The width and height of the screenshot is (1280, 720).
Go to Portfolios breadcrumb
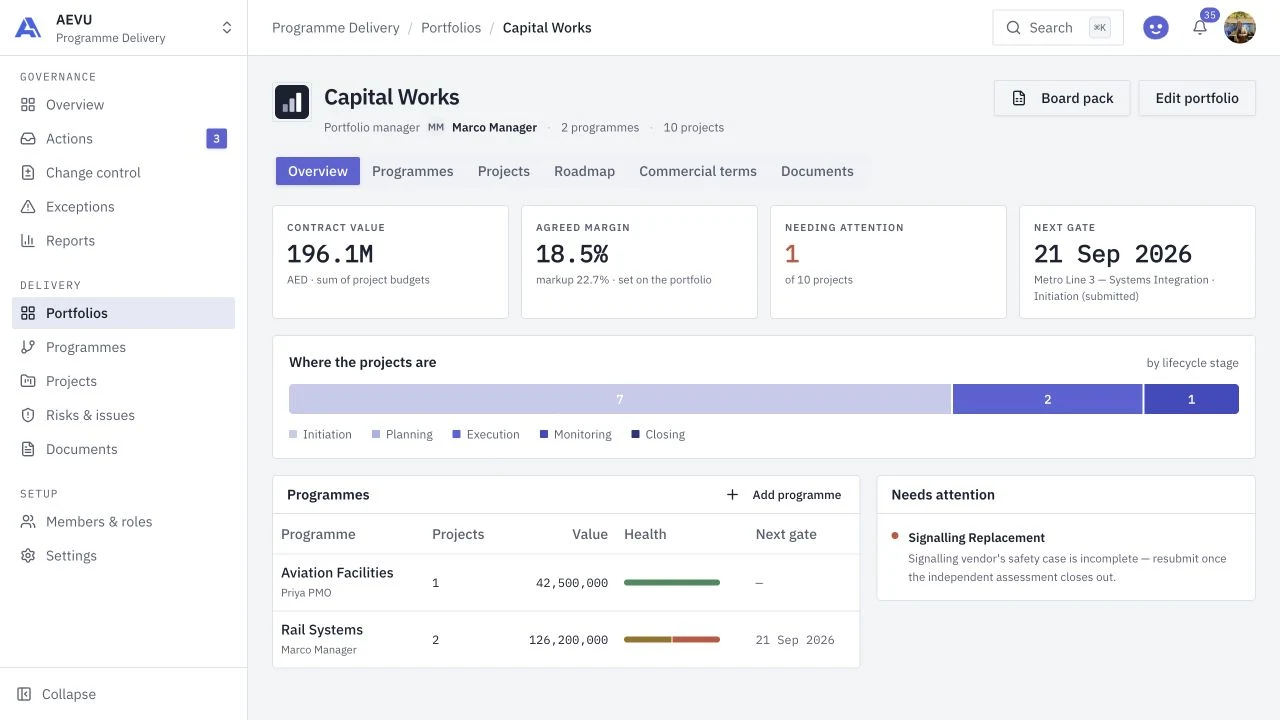pos(451,28)
